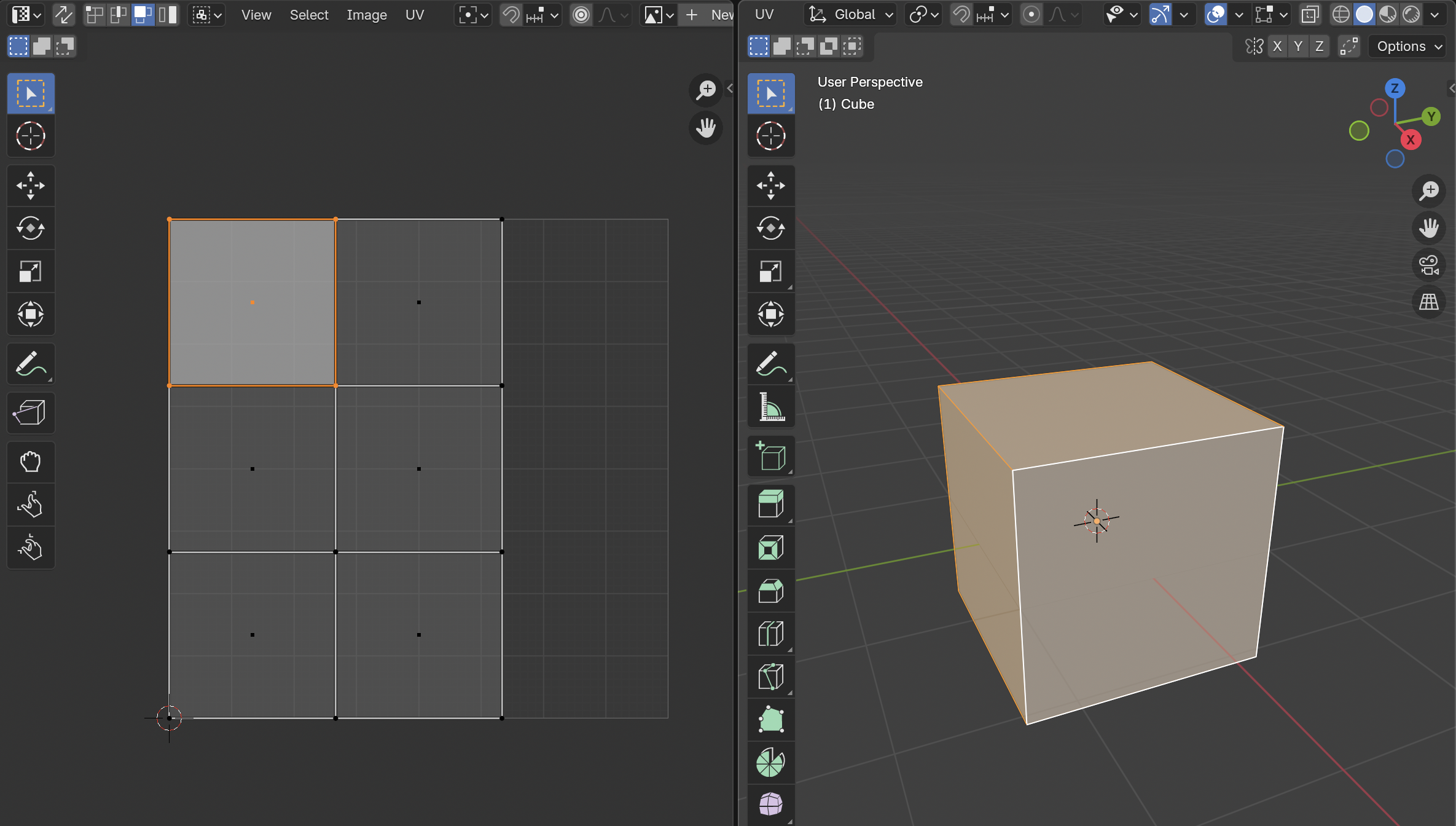
Task: Toggle UV sync selection button
Action: tap(63, 15)
